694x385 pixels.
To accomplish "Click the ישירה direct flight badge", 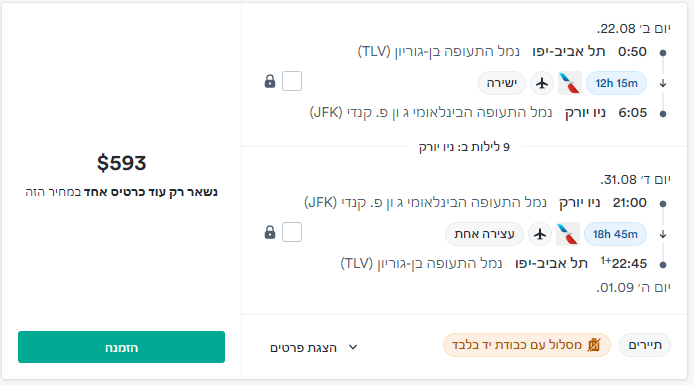I will 501,83.
